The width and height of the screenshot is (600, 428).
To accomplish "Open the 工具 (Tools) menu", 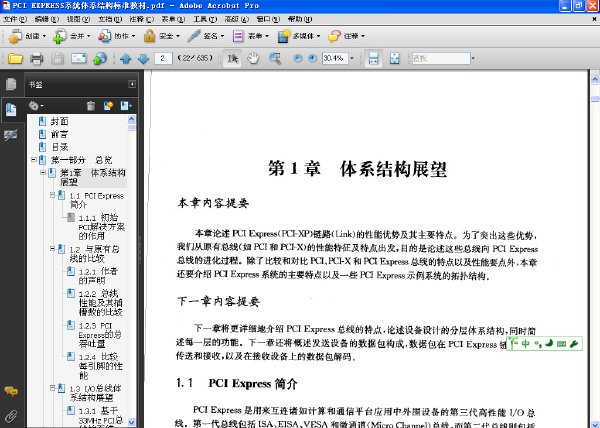I will (x=205, y=19).
